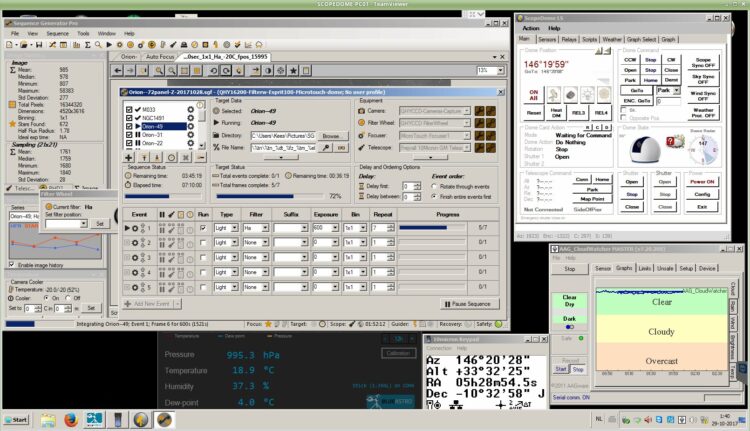Click the gear icon beside NGC1491 target

pyautogui.click(x=190, y=118)
